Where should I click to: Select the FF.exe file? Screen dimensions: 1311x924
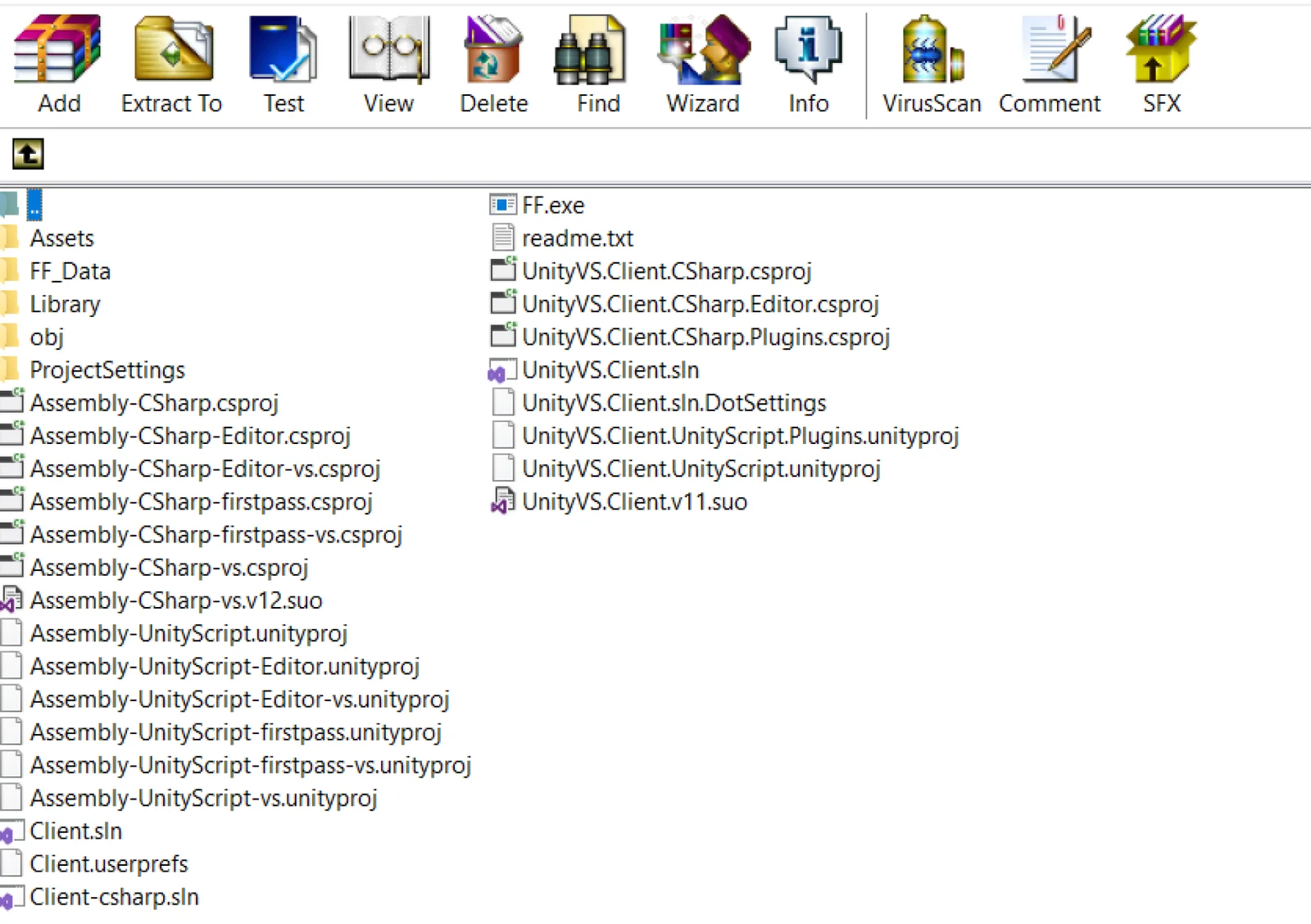pyautogui.click(x=553, y=206)
